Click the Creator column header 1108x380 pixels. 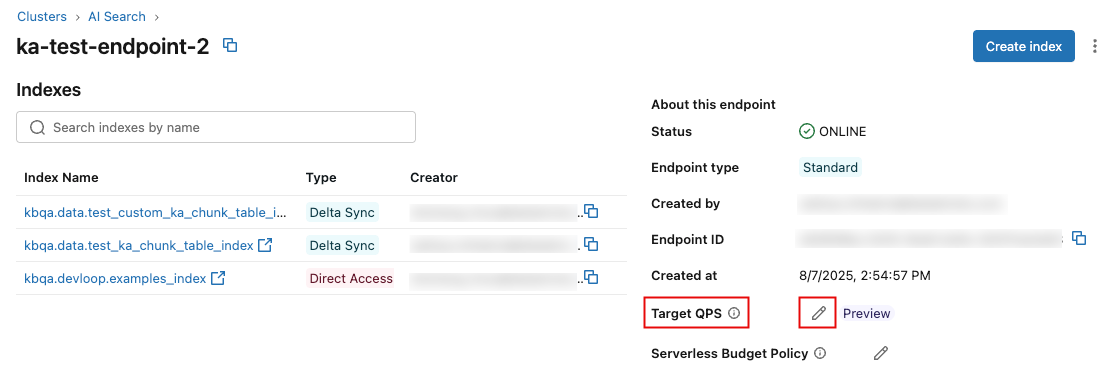(434, 177)
